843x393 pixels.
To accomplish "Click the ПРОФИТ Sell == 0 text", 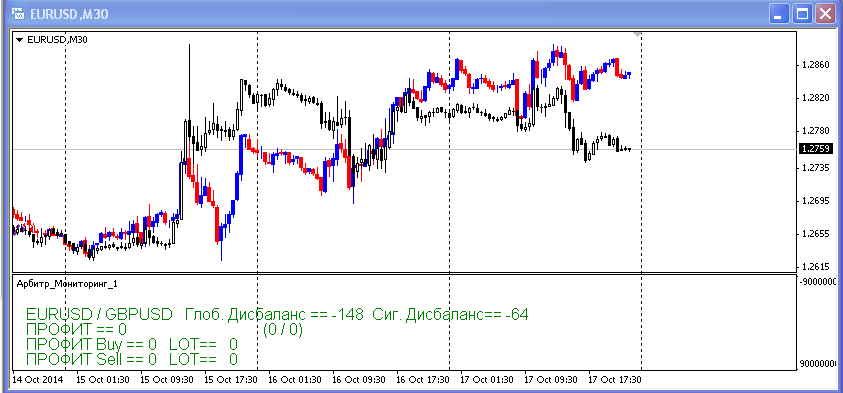I will pyautogui.click(x=91, y=359).
